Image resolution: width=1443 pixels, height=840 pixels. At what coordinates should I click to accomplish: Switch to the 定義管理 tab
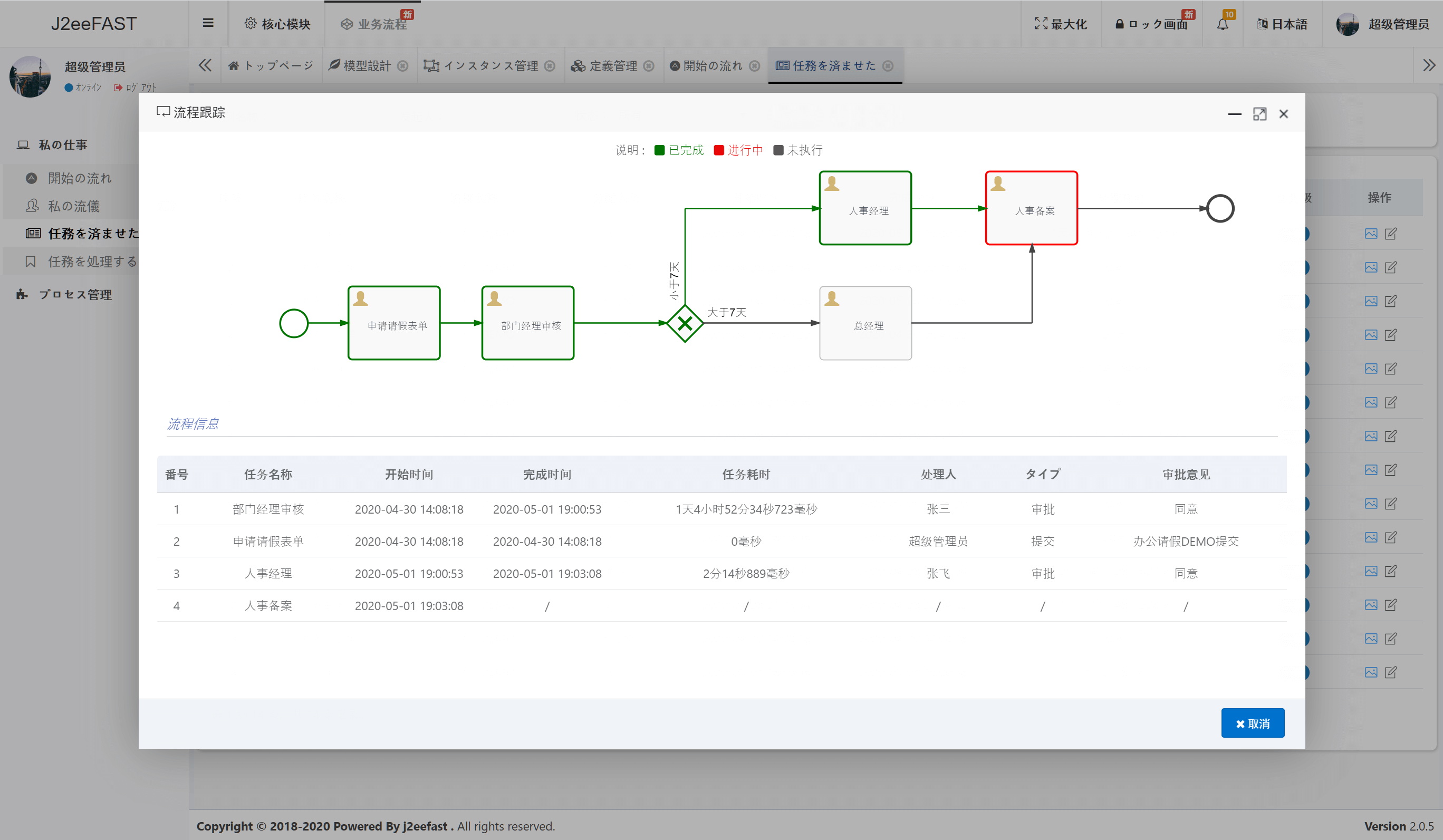612,66
